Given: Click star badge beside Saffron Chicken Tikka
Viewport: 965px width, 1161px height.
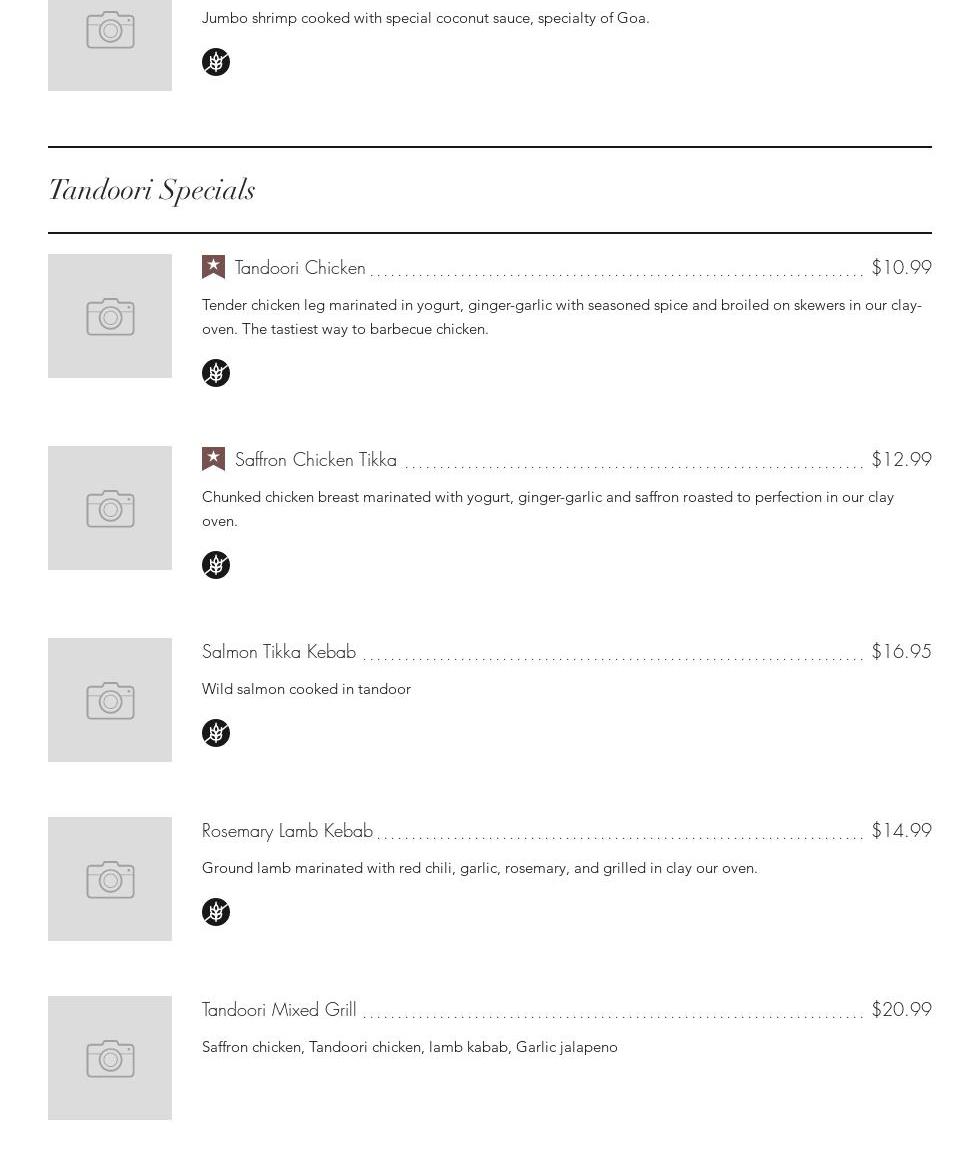Looking at the screenshot, I should click(213, 459).
